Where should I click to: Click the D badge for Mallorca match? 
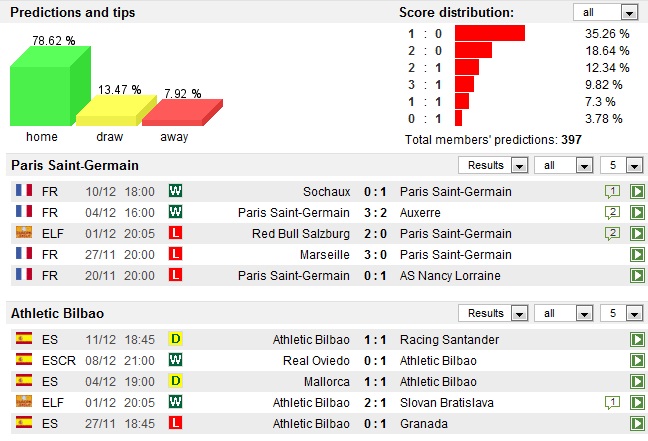click(x=176, y=381)
